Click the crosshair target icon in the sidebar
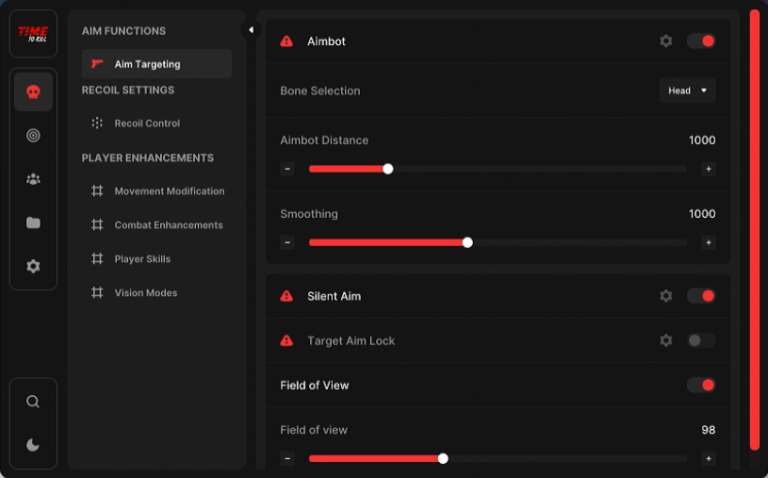This screenshot has width=768, height=478. tap(33, 135)
